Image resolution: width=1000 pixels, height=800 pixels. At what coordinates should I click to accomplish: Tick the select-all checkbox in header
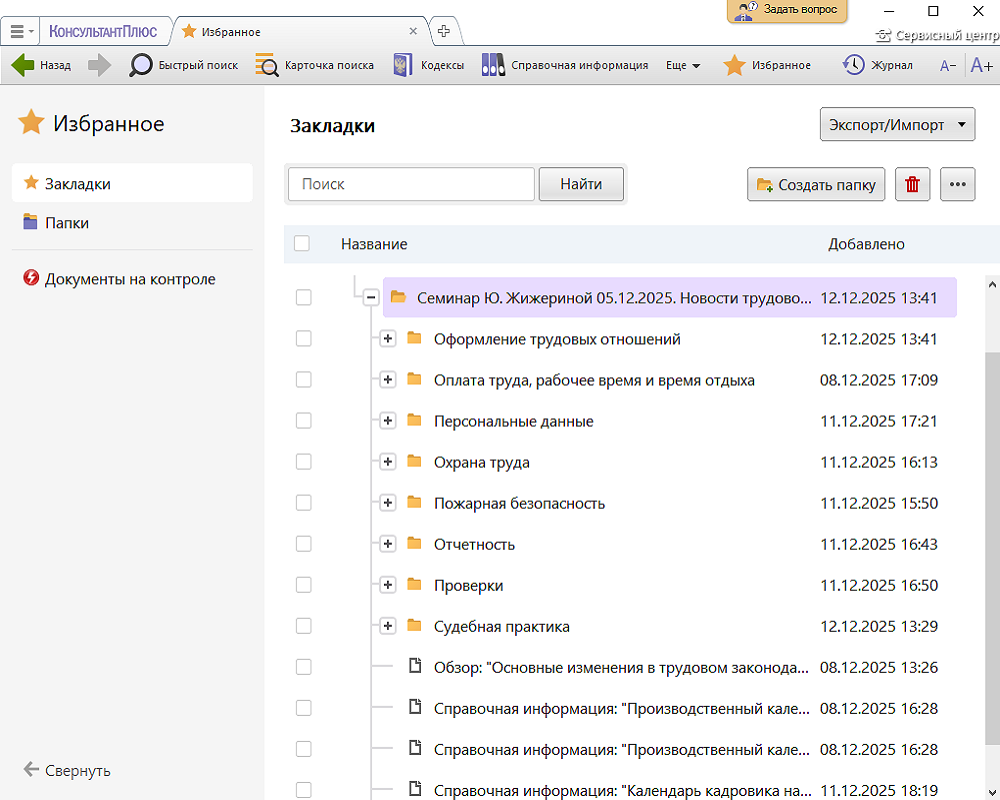[302, 244]
